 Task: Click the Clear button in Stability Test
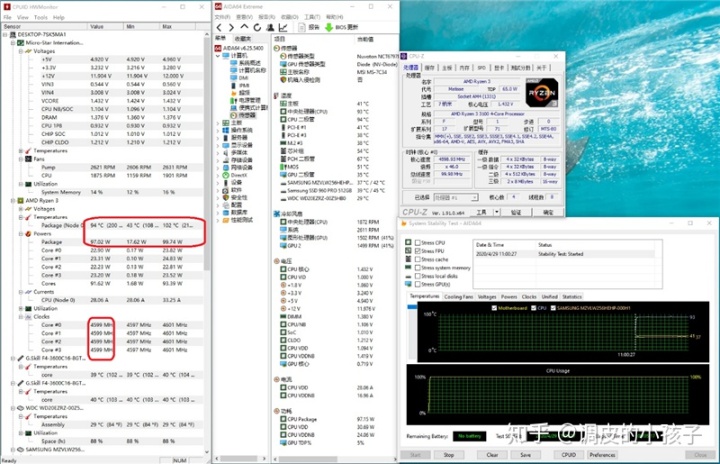pos(492,455)
